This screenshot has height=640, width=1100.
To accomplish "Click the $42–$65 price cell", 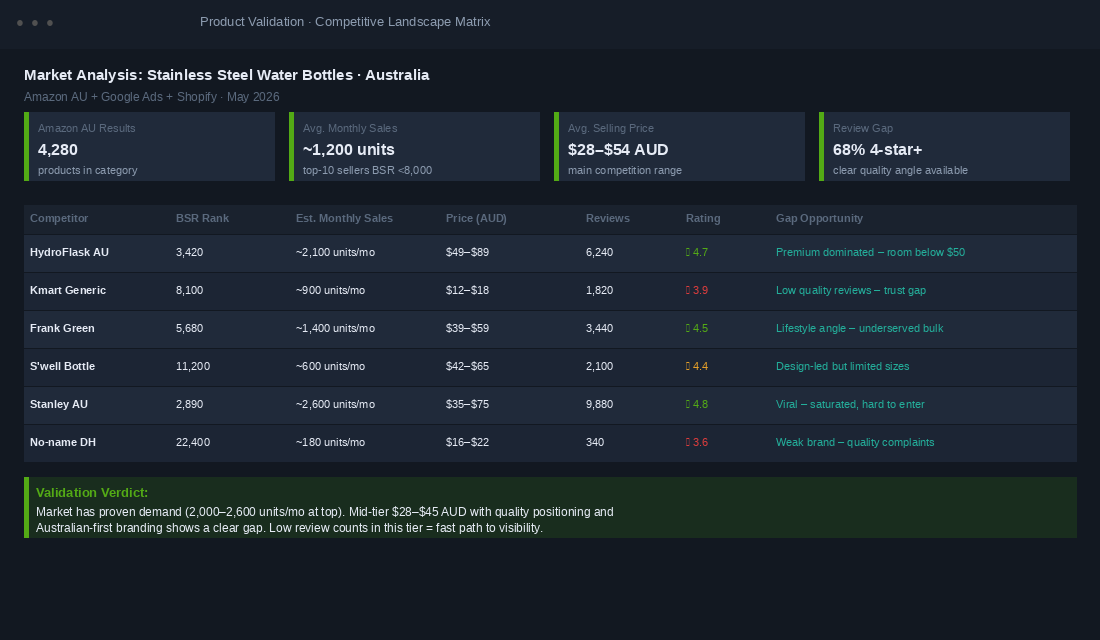I will point(467,366).
